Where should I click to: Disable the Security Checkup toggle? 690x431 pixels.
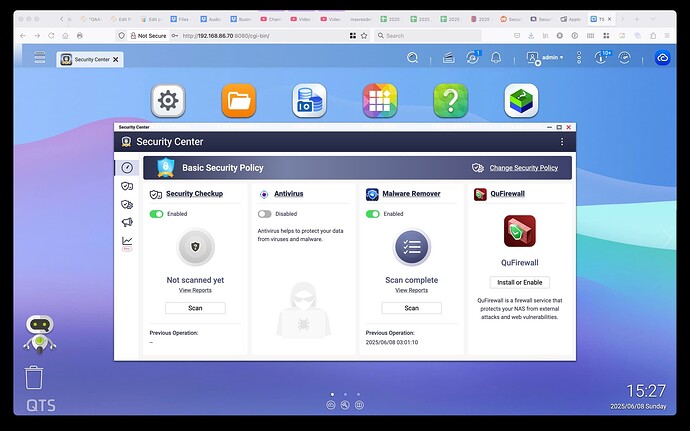point(156,214)
